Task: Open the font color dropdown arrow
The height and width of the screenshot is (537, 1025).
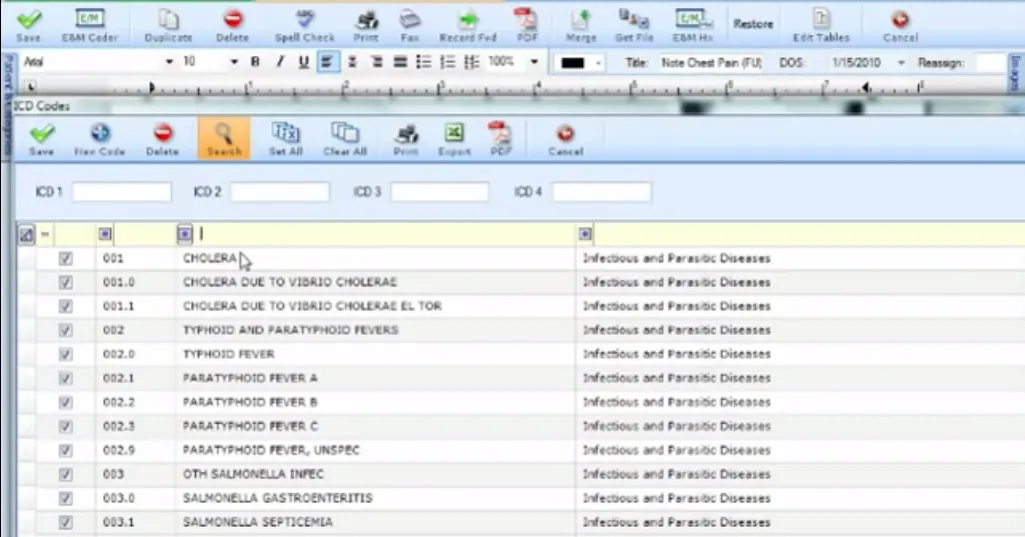Action: tap(597, 63)
